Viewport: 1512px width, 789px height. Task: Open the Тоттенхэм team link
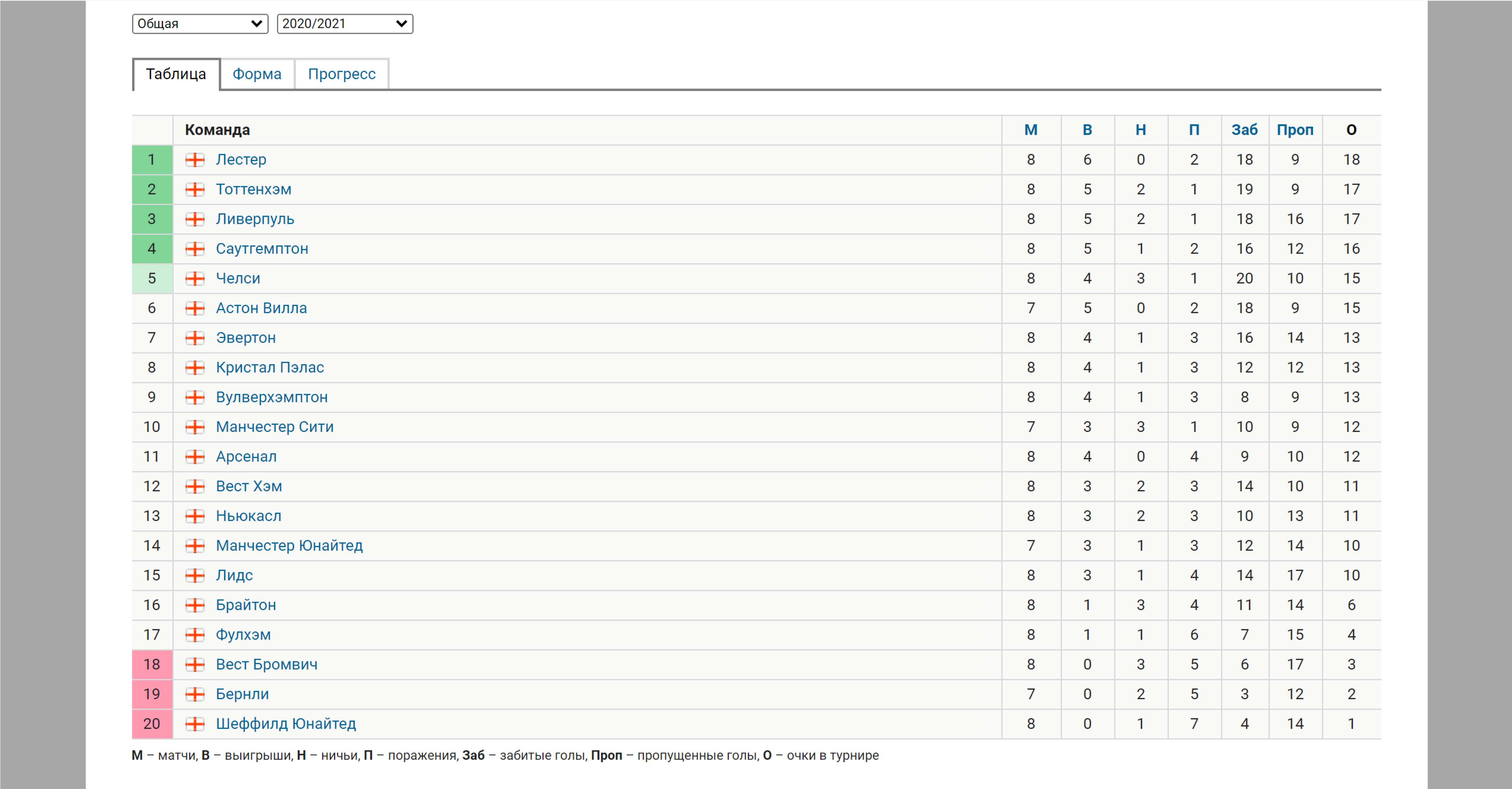pyautogui.click(x=253, y=189)
